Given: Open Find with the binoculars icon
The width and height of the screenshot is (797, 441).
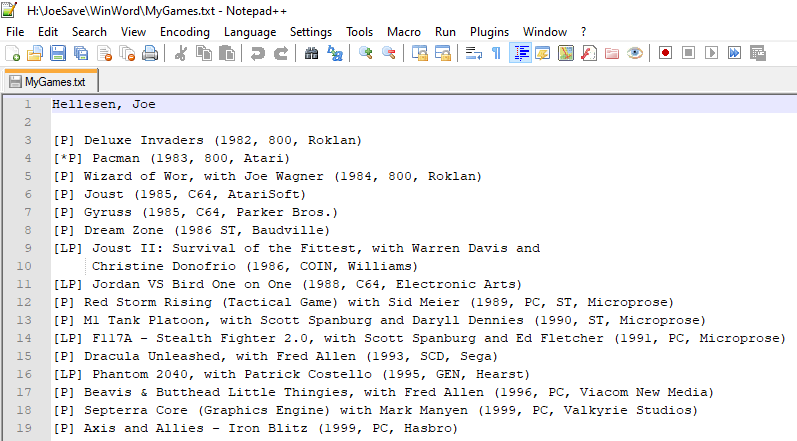Looking at the screenshot, I should [311, 53].
